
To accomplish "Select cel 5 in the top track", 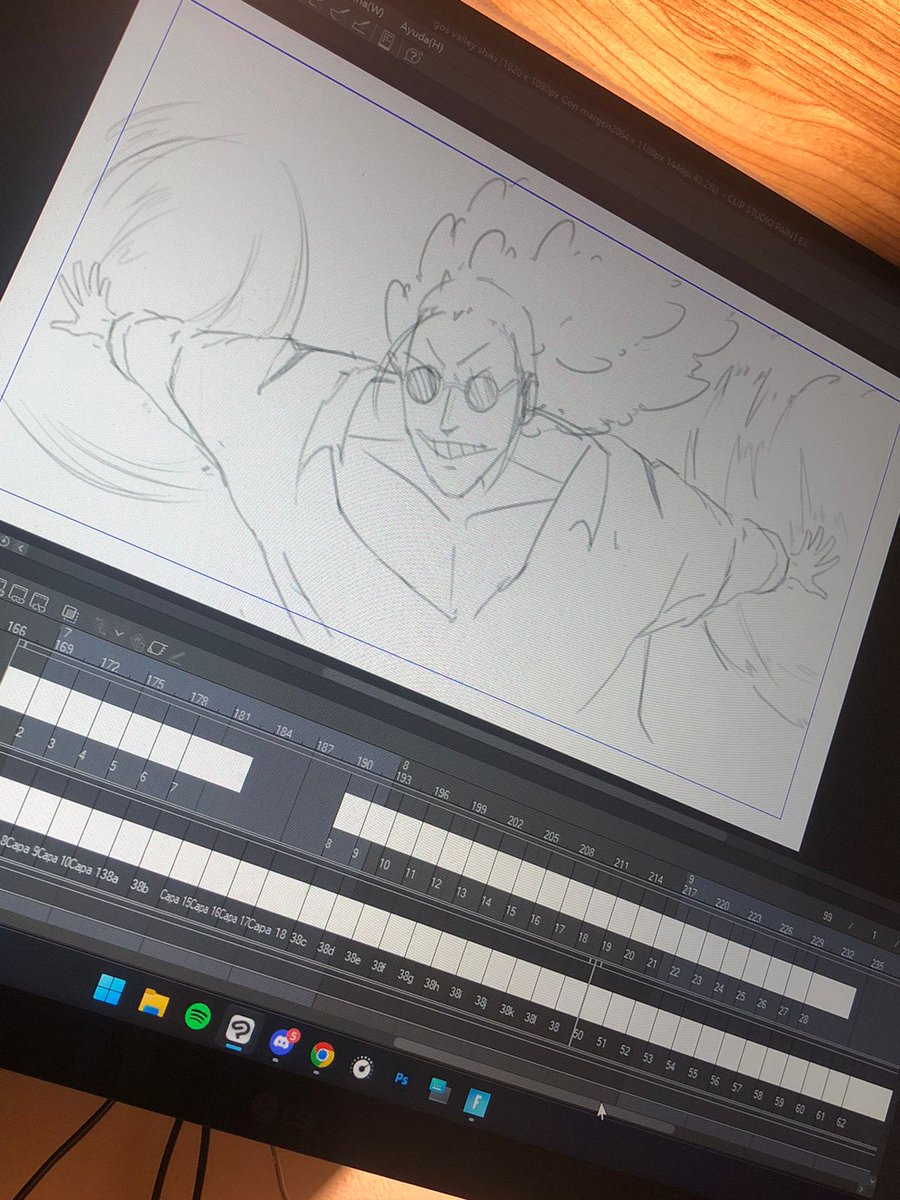I will [112, 766].
